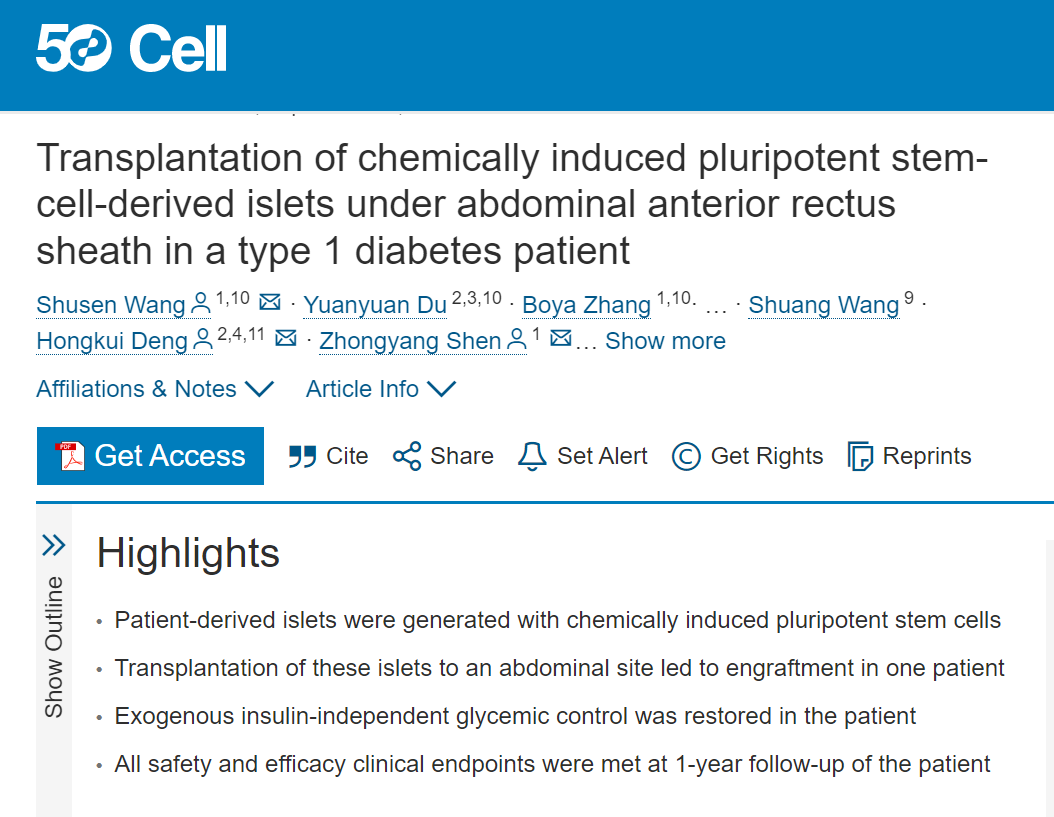Click the email envelope icon next to Shusen Wang
Screen dimensions: 1054x817
(270, 302)
